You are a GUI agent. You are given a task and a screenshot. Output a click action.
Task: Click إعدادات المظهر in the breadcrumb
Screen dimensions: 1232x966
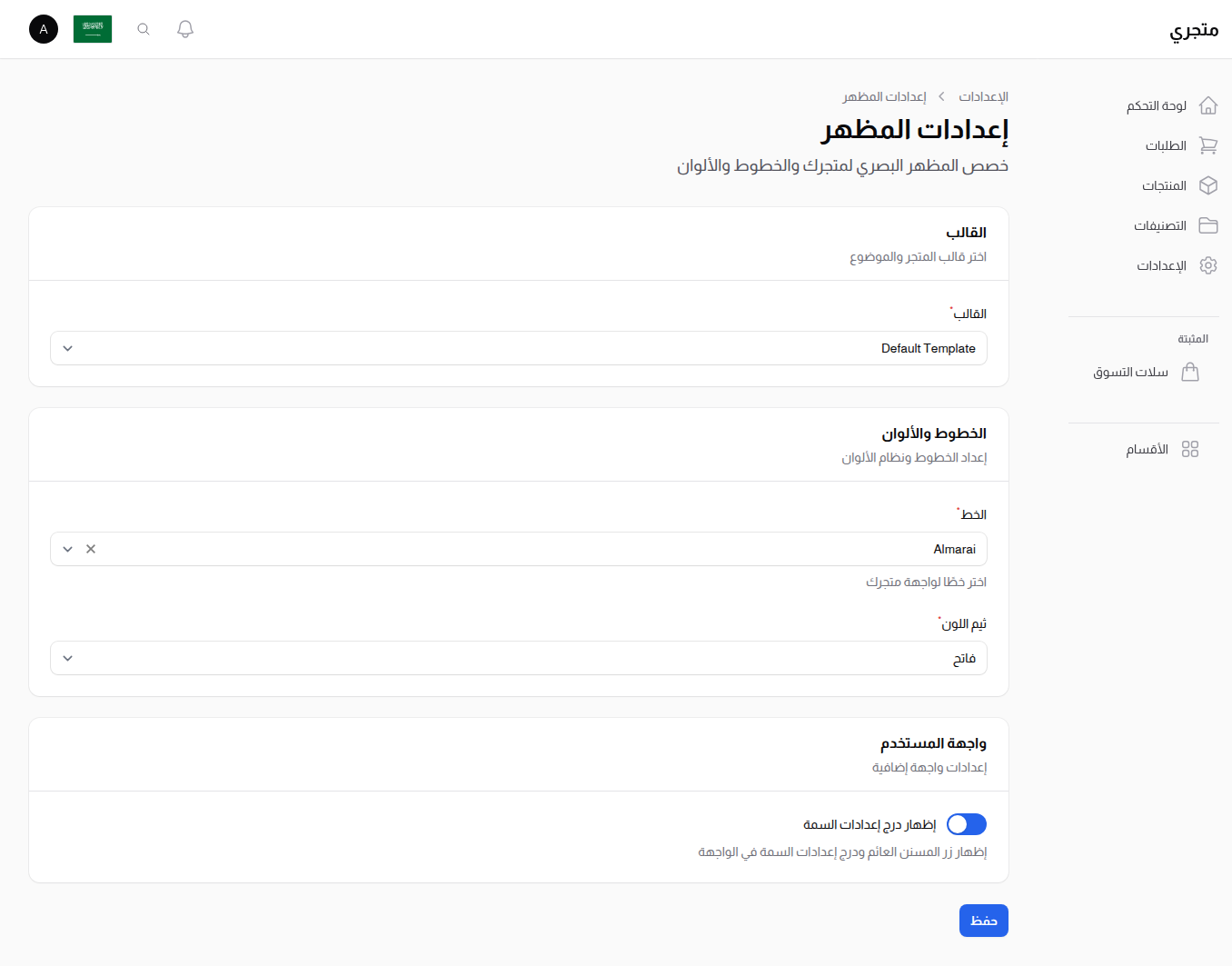(885, 96)
